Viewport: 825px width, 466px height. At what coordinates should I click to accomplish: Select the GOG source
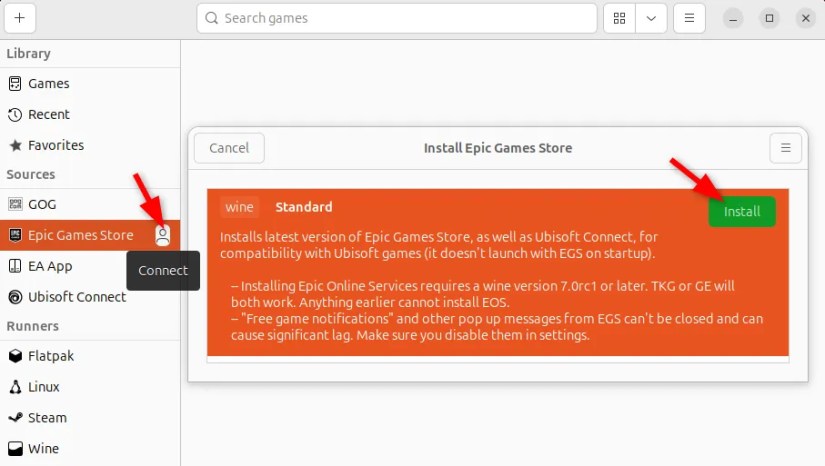pyautogui.click(x=90, y=204)
